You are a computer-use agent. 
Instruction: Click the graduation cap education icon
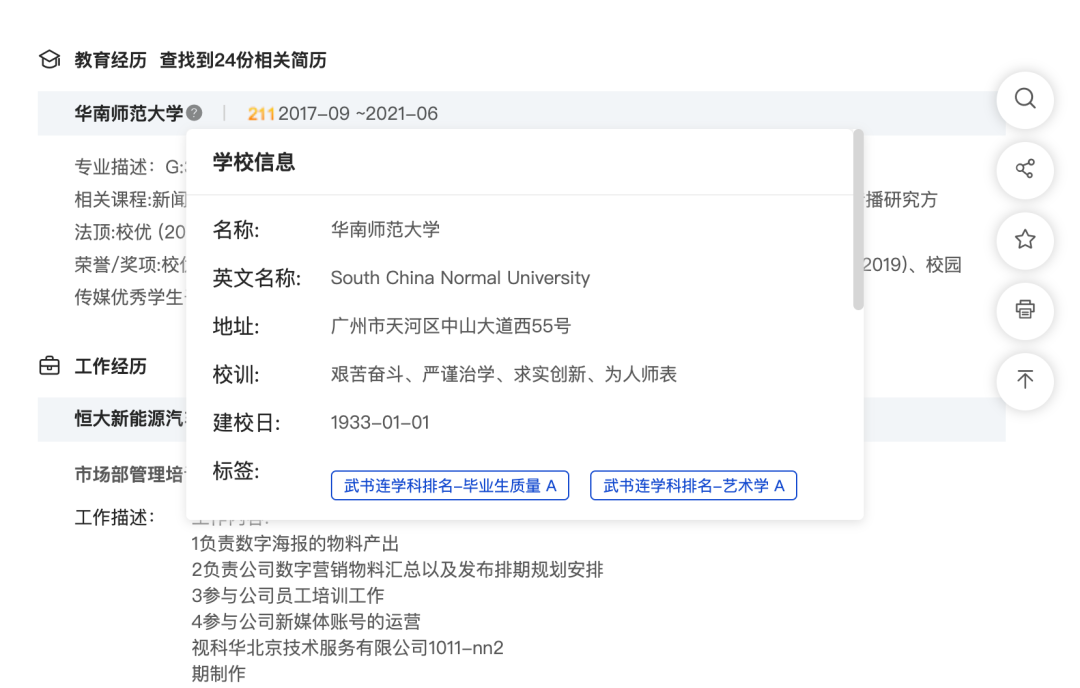pyautogui.click(x=50, y=60)
